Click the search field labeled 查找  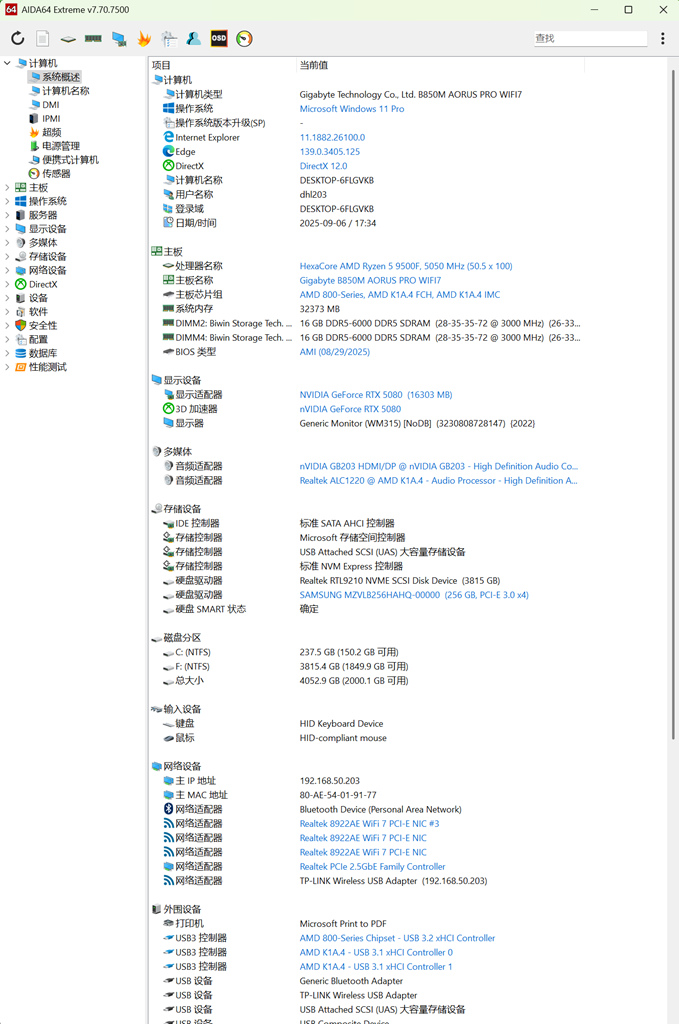coord(590,39)
